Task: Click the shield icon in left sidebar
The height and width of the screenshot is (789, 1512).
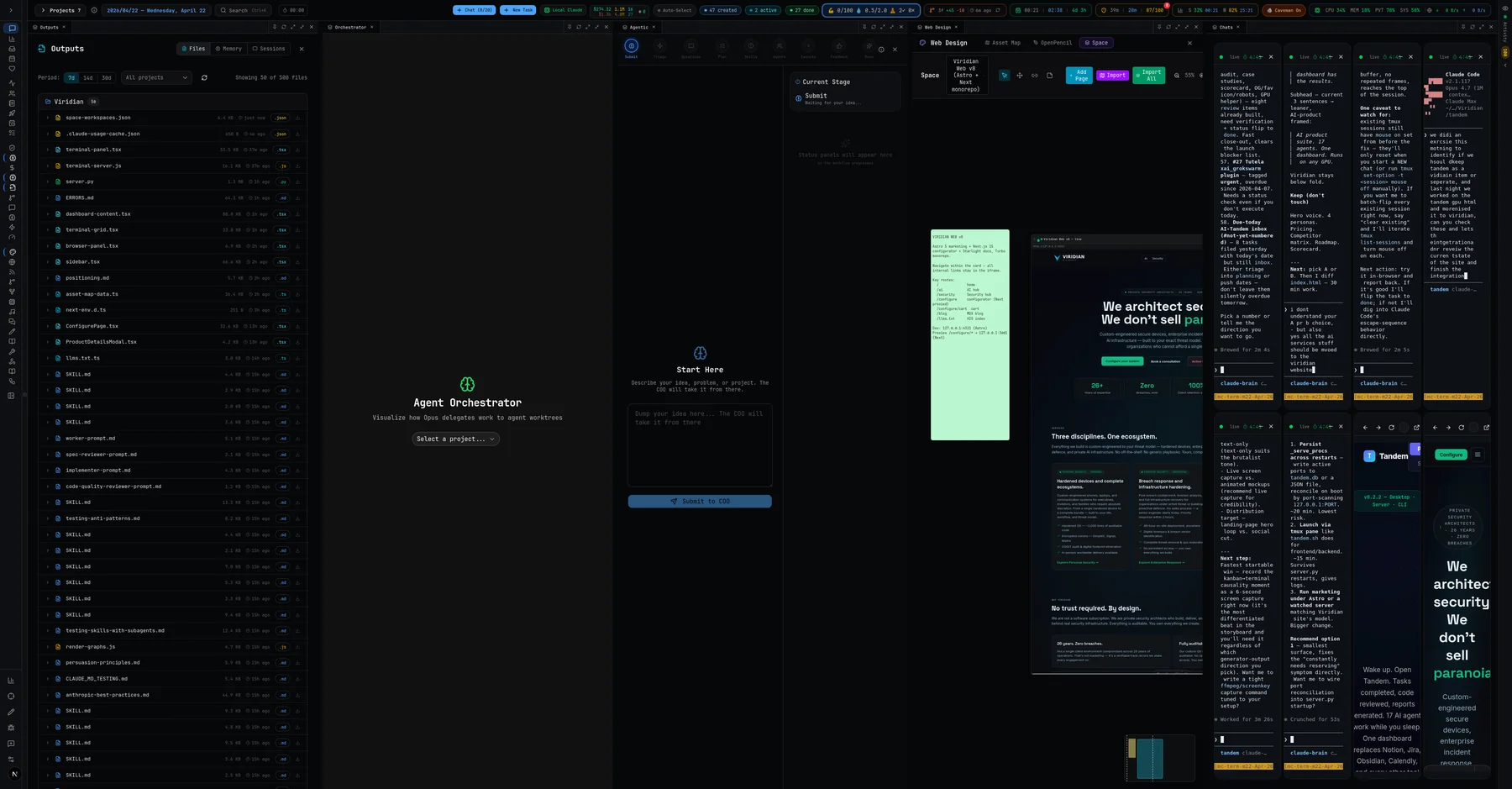Action: (x=12, y=148)
